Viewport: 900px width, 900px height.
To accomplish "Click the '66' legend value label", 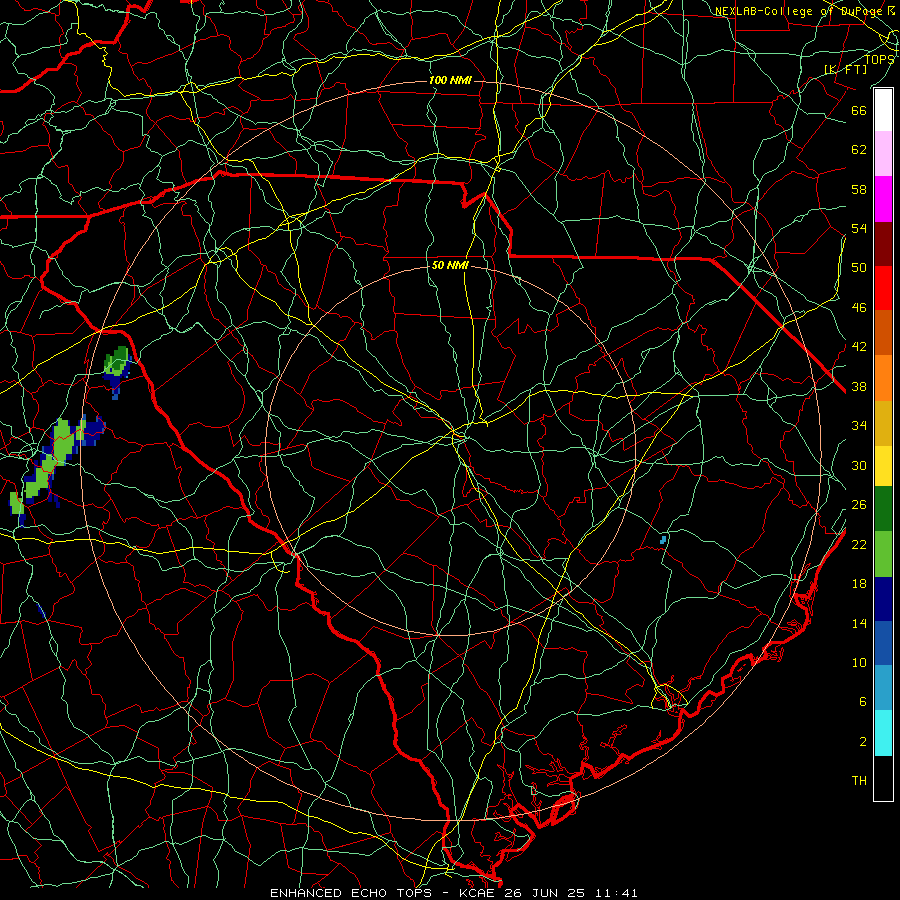I will point(859,110).
